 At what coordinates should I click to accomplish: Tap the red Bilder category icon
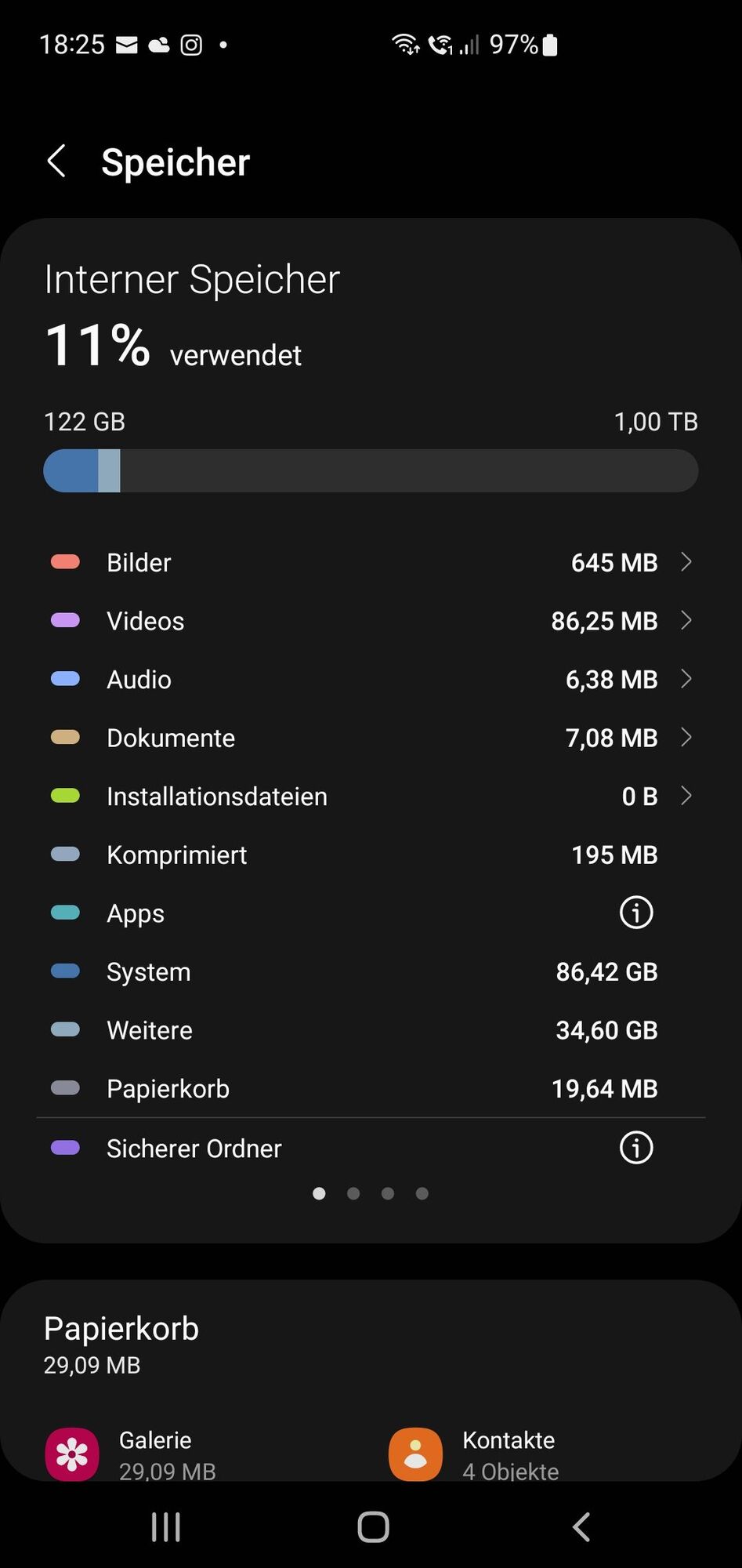pos(65,561)
